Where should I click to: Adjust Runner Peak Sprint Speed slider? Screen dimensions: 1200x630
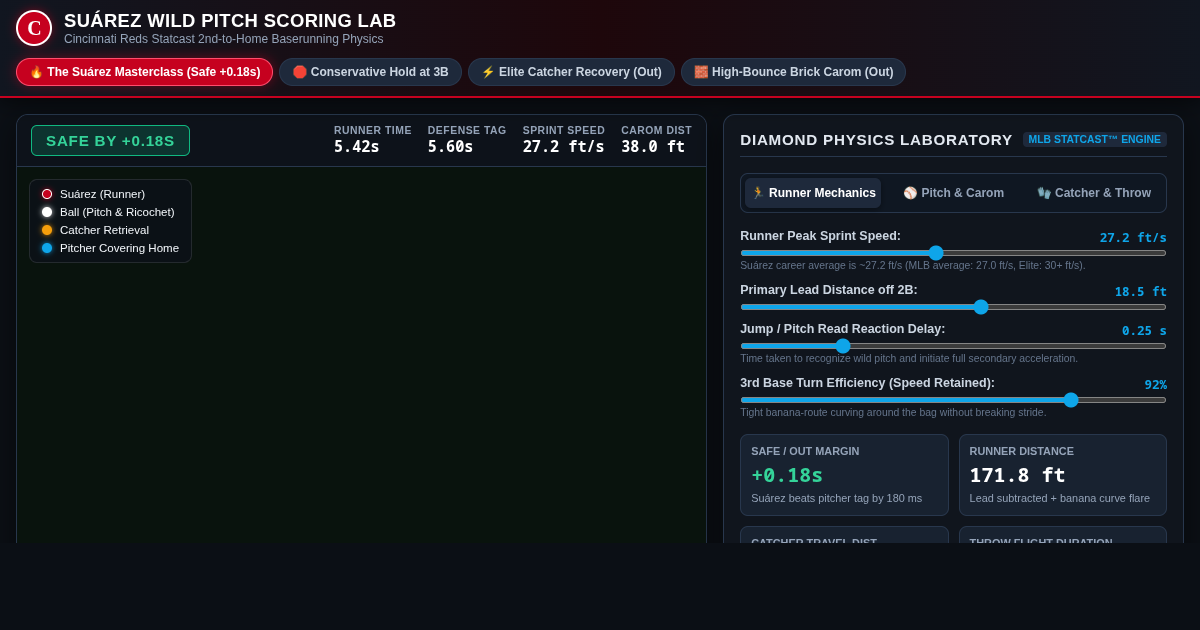953,253
